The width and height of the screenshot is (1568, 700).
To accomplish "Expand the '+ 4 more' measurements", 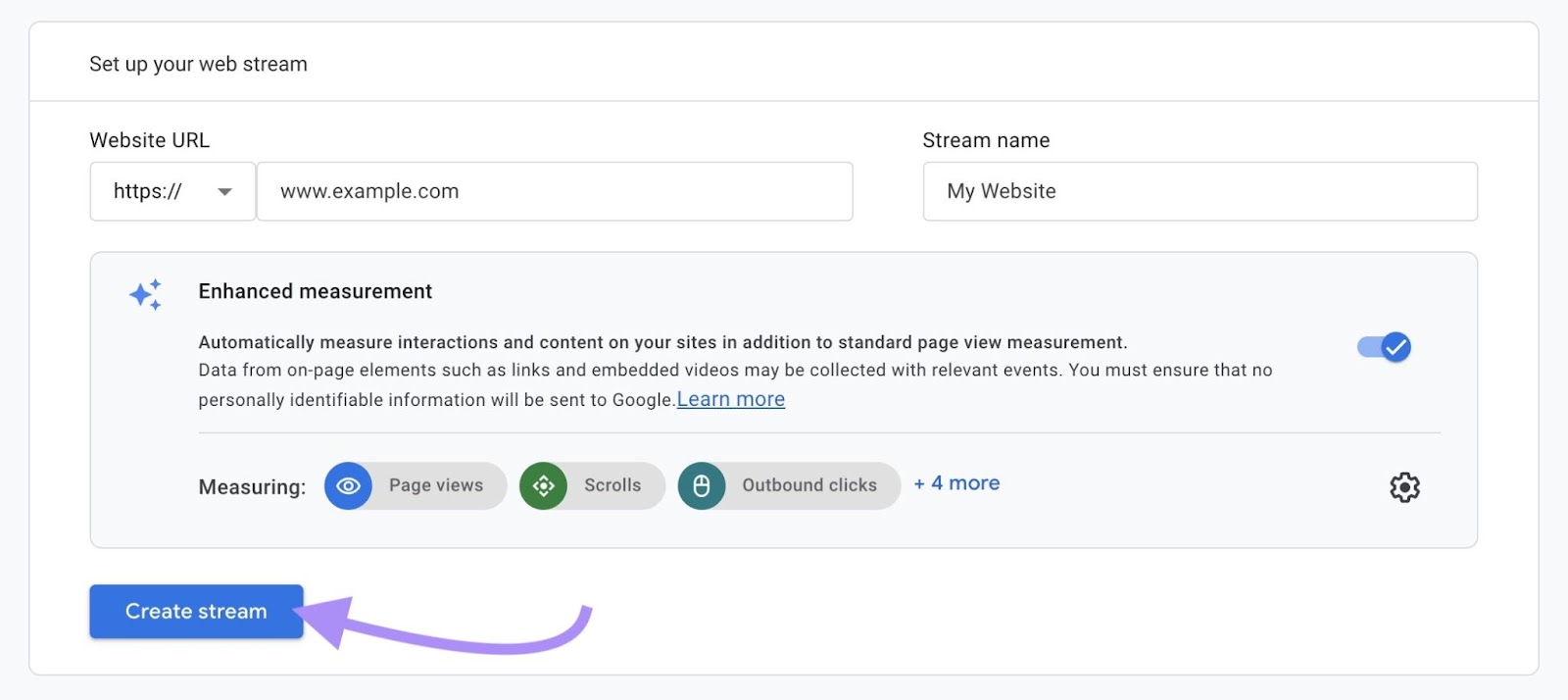I will [956, 483].
